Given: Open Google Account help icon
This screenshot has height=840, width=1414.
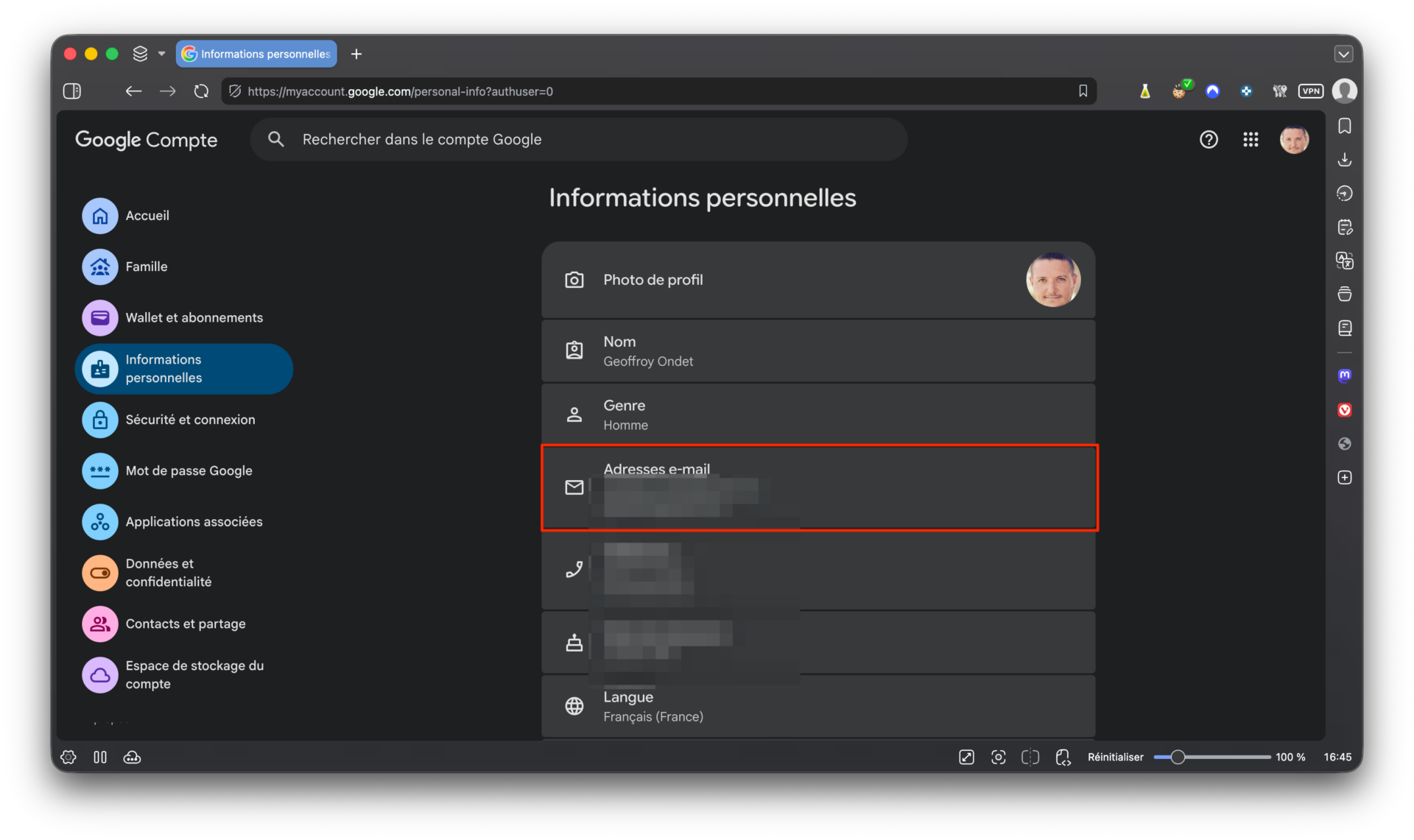Looking at the screenshot, I should pyautogui.click(x=1209, y=140).
